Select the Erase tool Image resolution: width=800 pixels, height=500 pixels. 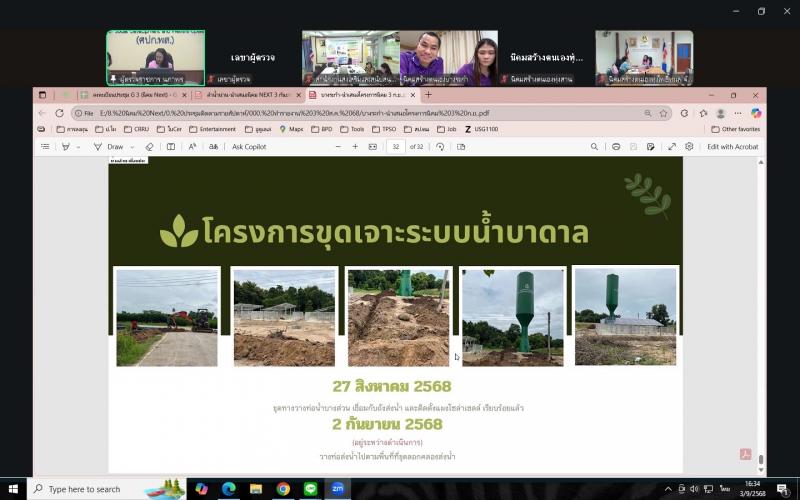pyautogui.click(x=149, y=147)
